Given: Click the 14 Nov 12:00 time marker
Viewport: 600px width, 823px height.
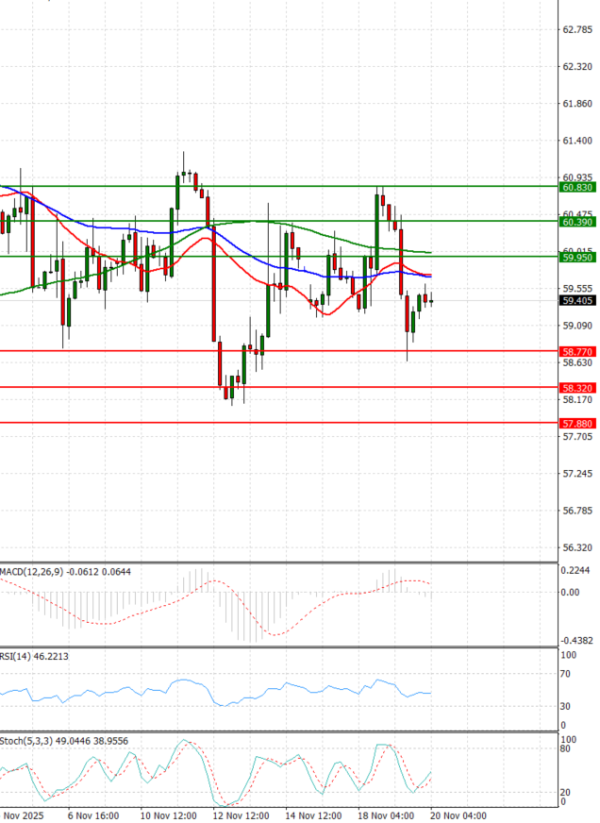Looking at the screenshot, I should tap(314, 816).
